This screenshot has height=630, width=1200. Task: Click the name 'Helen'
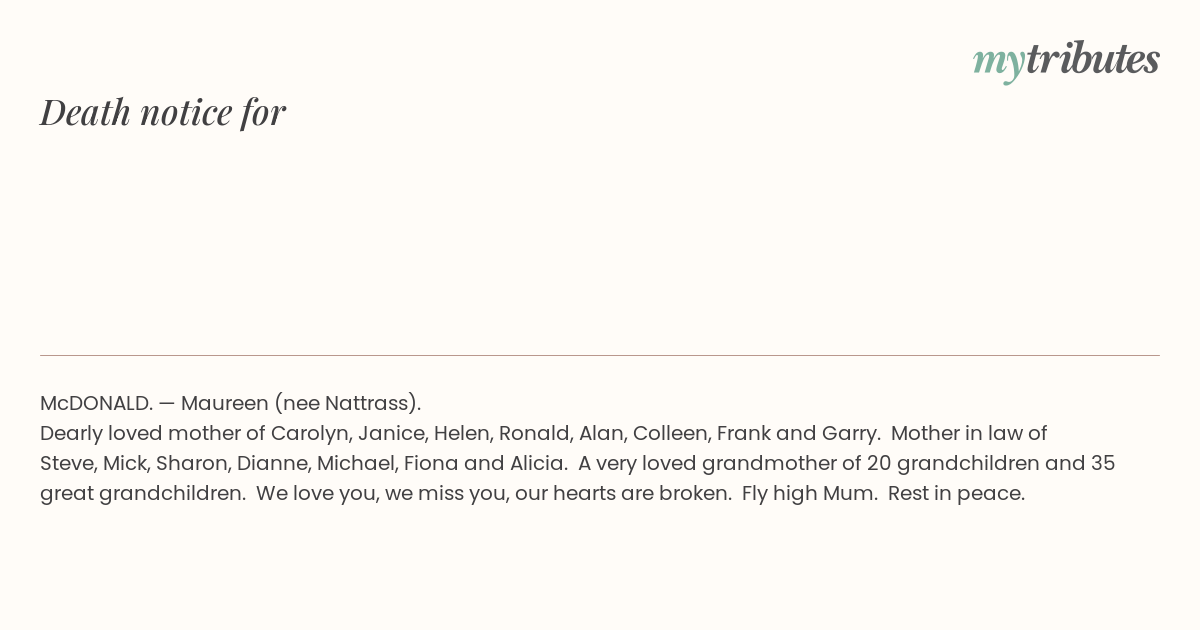pos(461,433)
